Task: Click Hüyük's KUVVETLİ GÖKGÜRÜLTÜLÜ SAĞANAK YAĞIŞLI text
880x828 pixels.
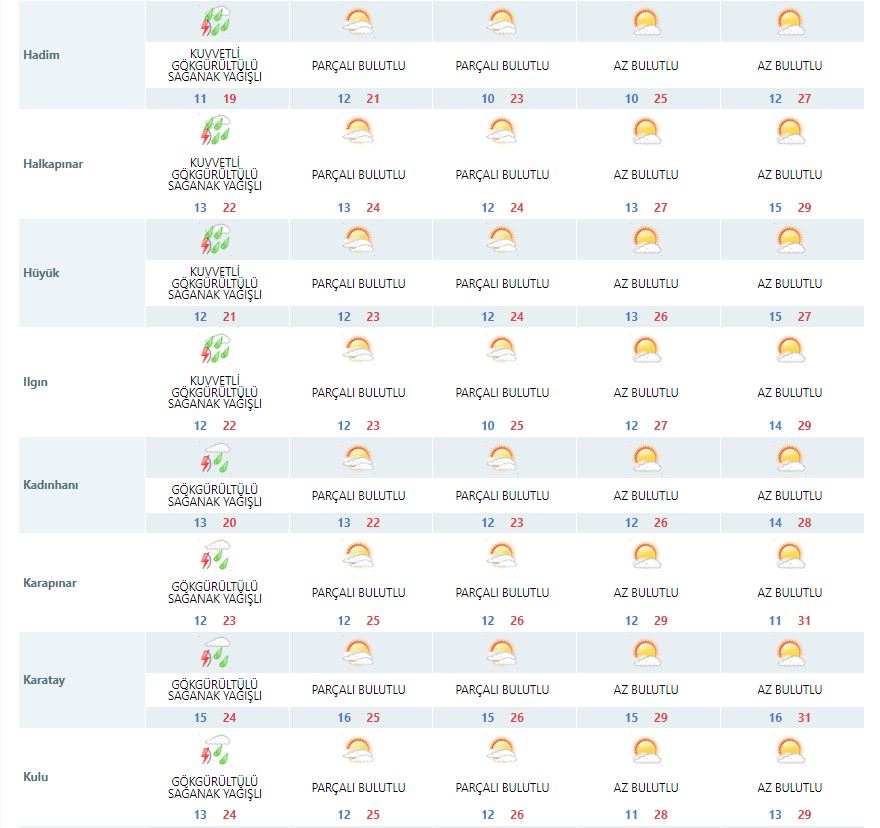Action: [x=216, y=284]
